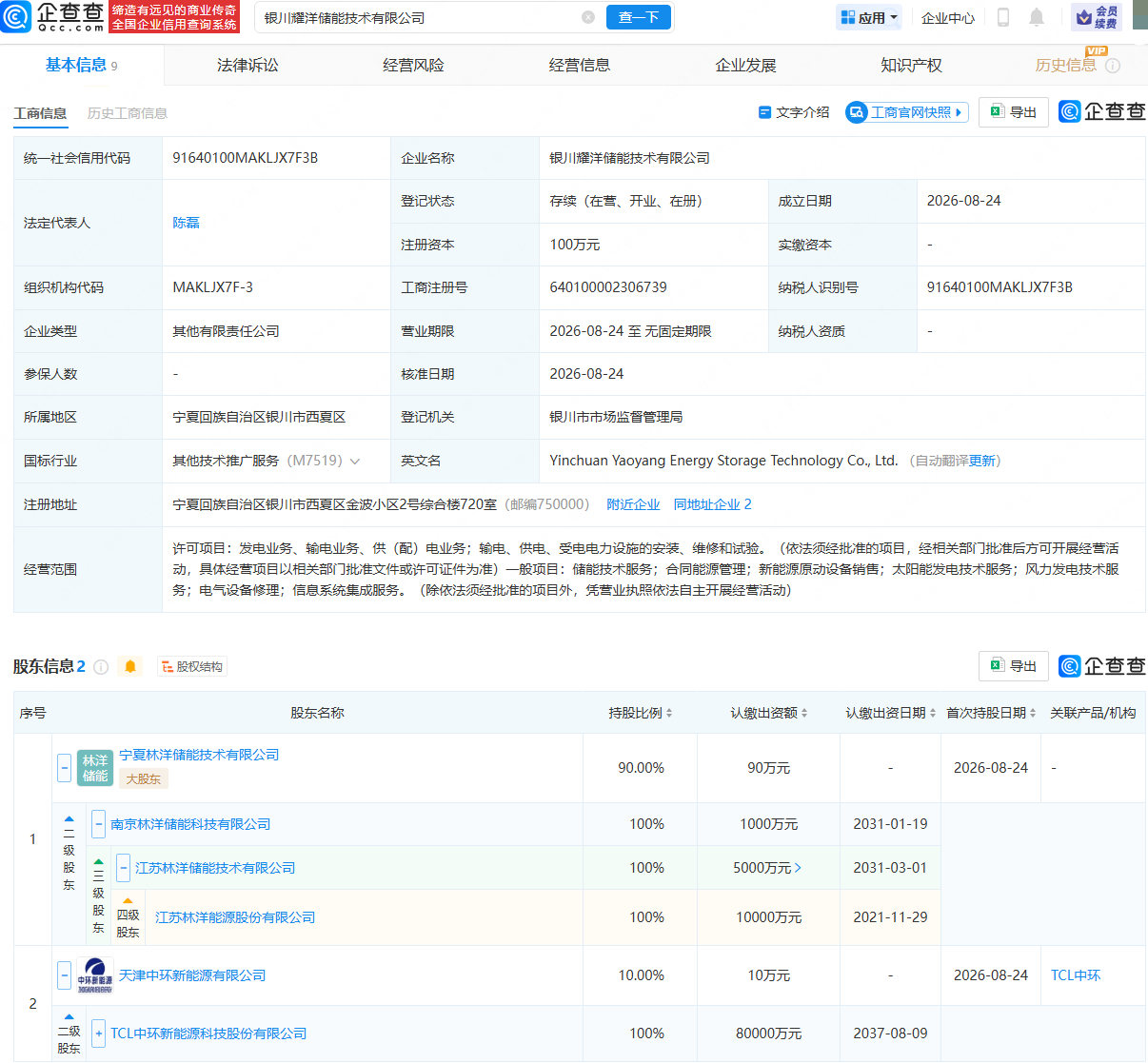Switch to 基本信息 tab
1148x1063 pixels.
81,65
